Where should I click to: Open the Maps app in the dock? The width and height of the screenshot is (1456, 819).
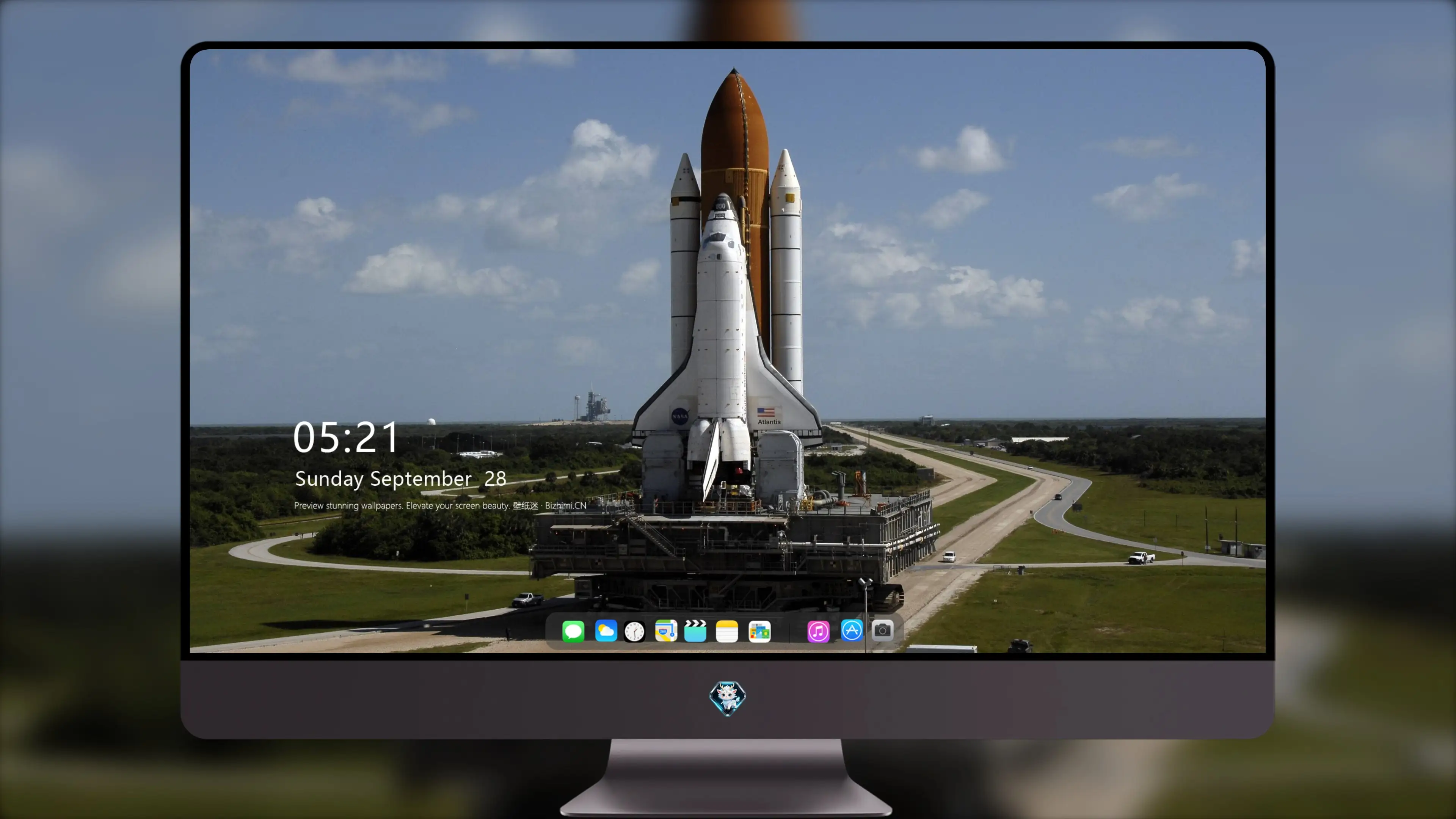point(666,631)
